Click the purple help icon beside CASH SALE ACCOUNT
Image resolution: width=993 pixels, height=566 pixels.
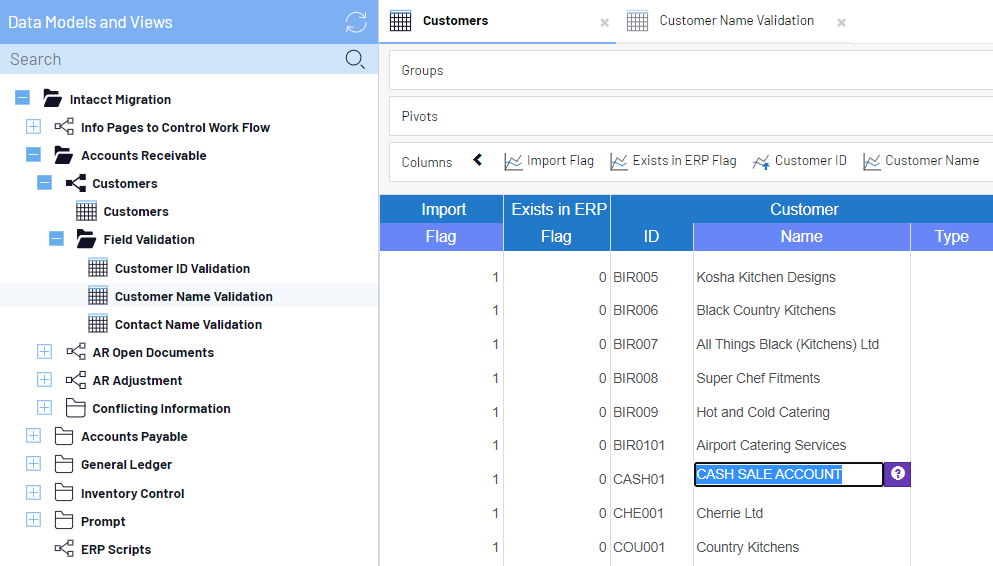[x=898, y=474]
